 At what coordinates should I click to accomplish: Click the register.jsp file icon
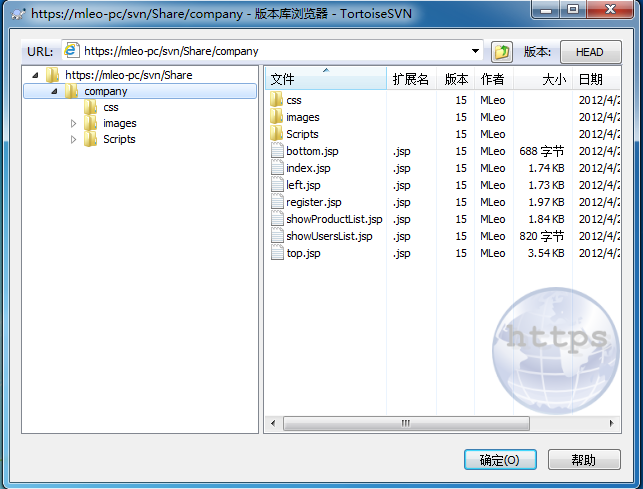tap(277, 202)
